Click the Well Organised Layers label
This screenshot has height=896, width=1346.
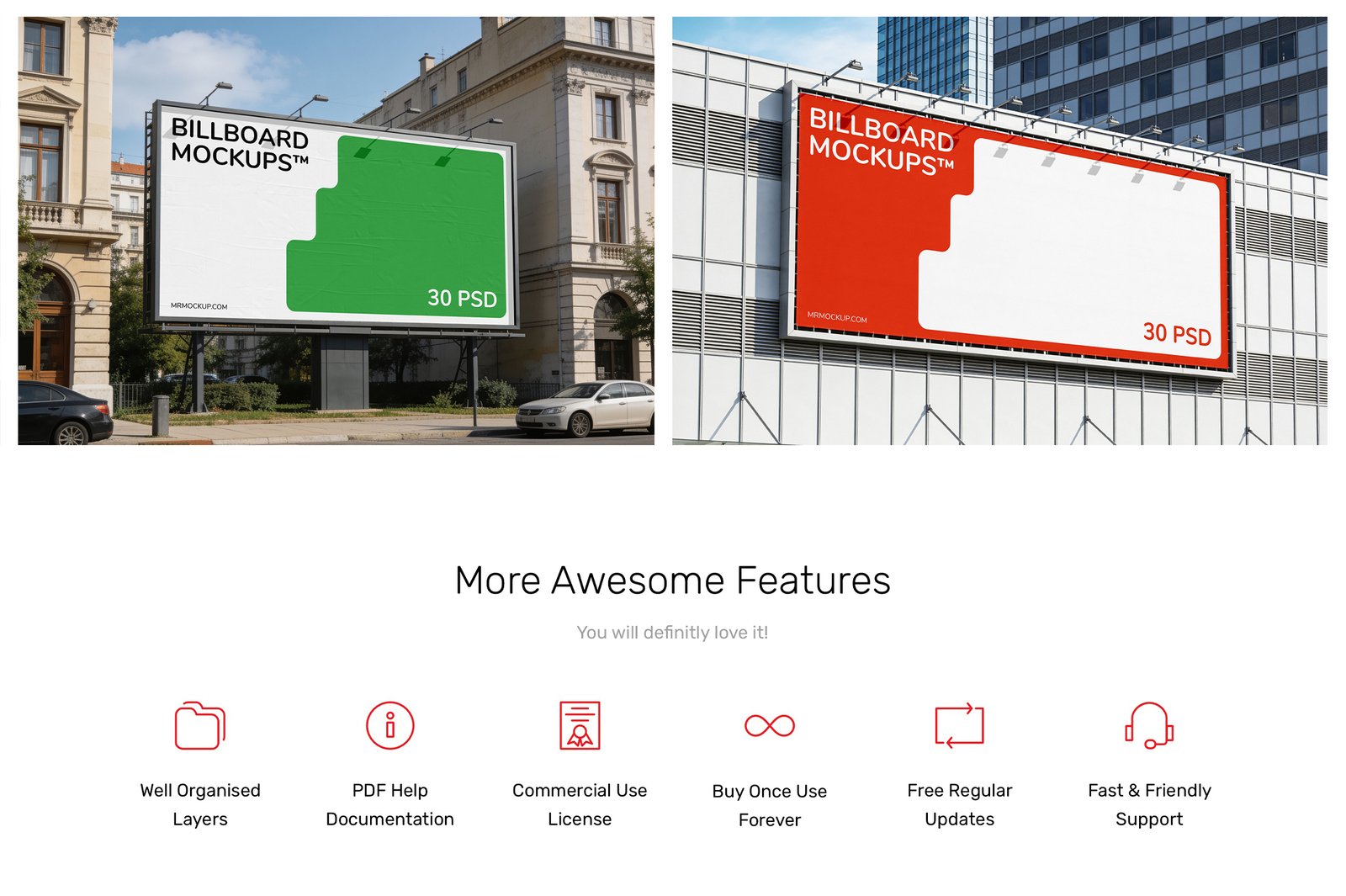pos(200,804)
